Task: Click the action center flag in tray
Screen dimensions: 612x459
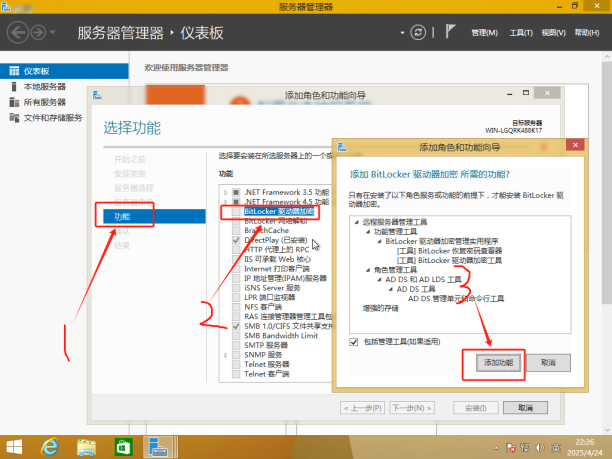Action: [x=511, y=448]
